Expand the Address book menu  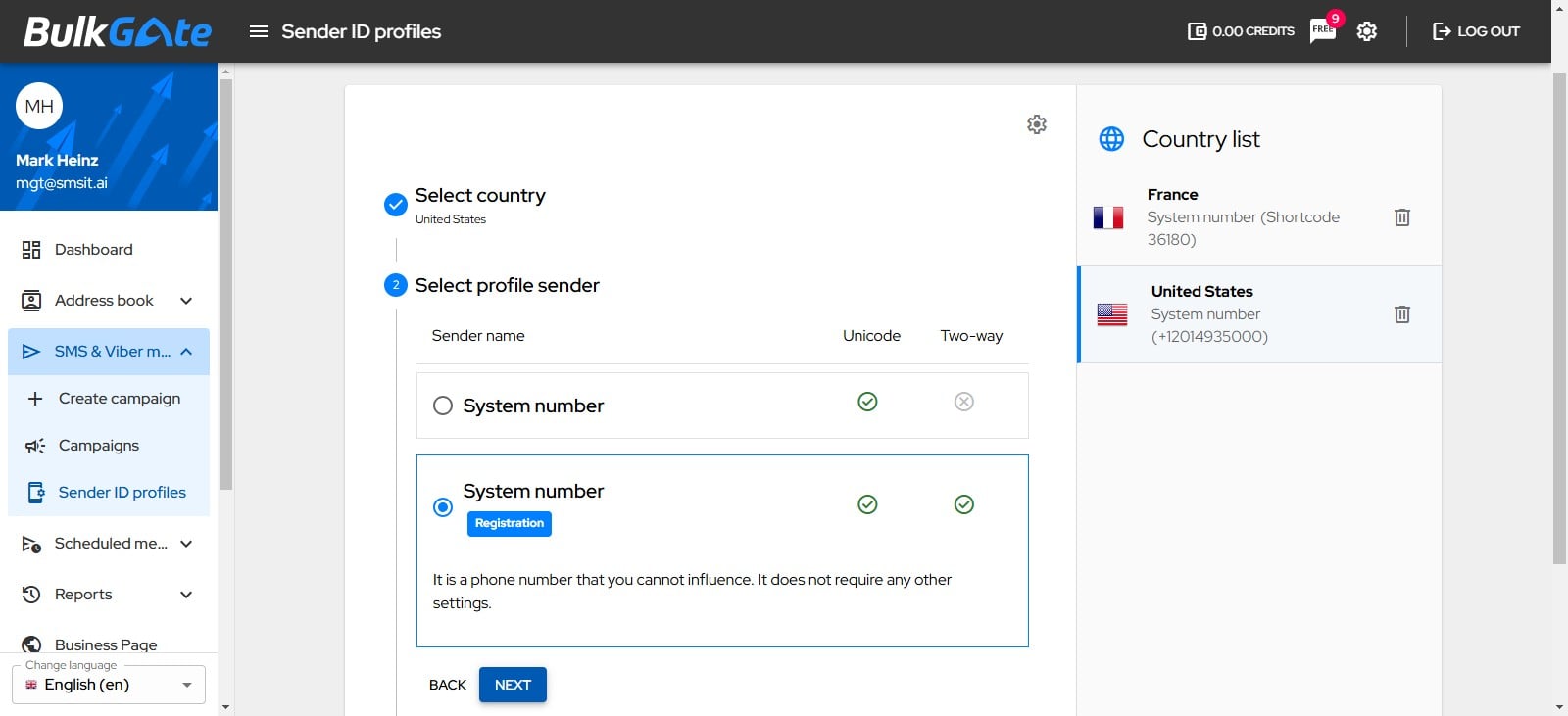[x=186, y=301]
